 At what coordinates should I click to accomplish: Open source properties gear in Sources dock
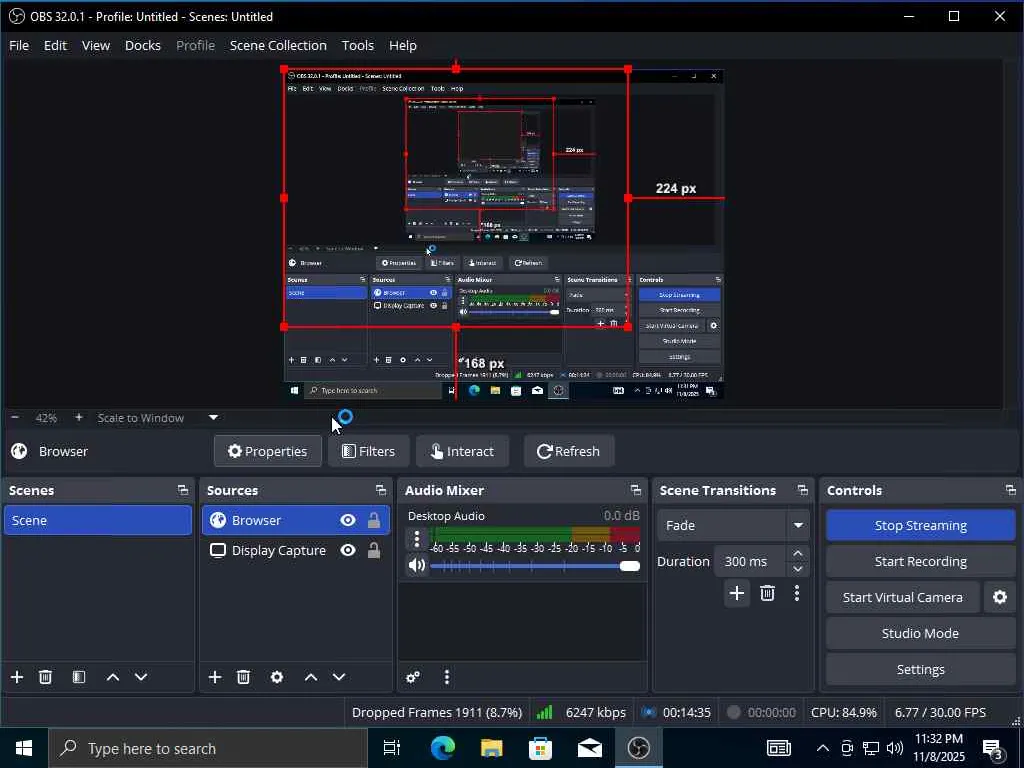click(277, 677)
